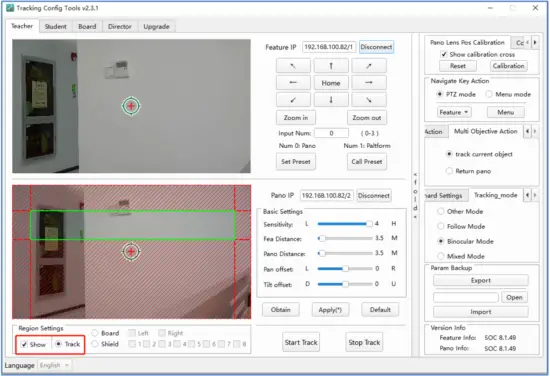Click the Input Num field

[x=331, y=133]
